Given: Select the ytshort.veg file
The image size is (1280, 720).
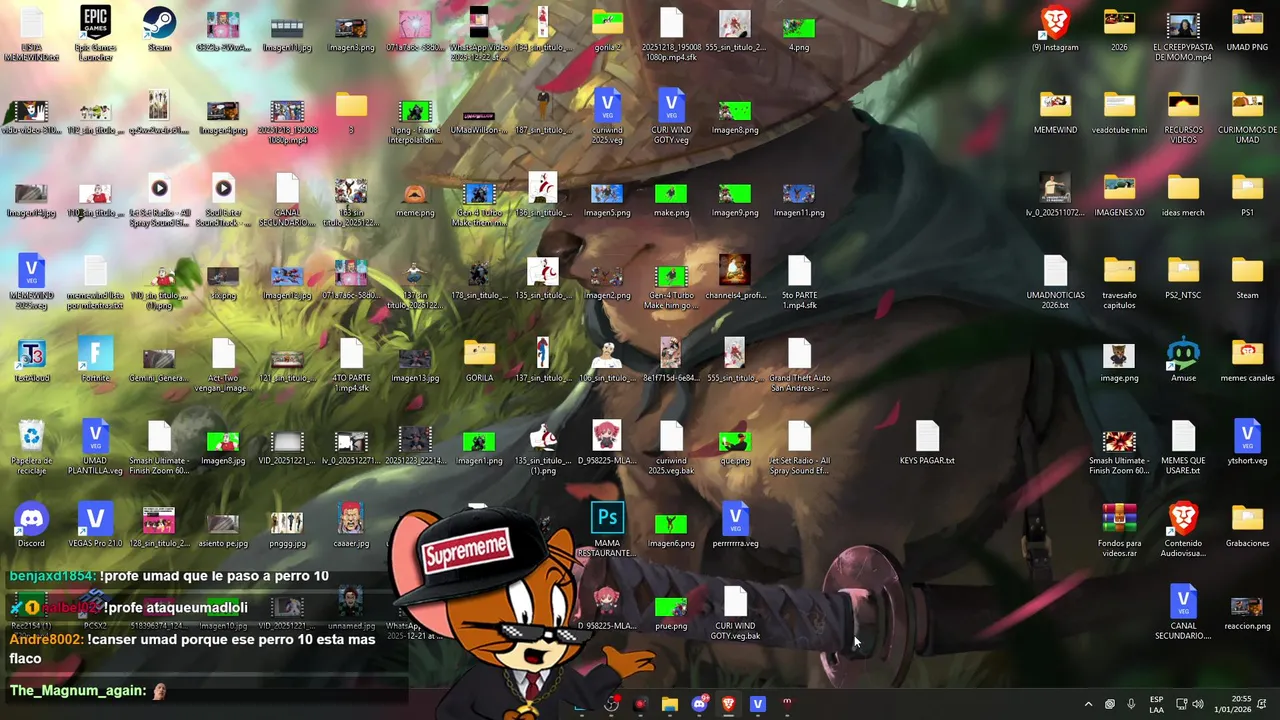Looking at the screenshot, I should (x=1247, y=443).
